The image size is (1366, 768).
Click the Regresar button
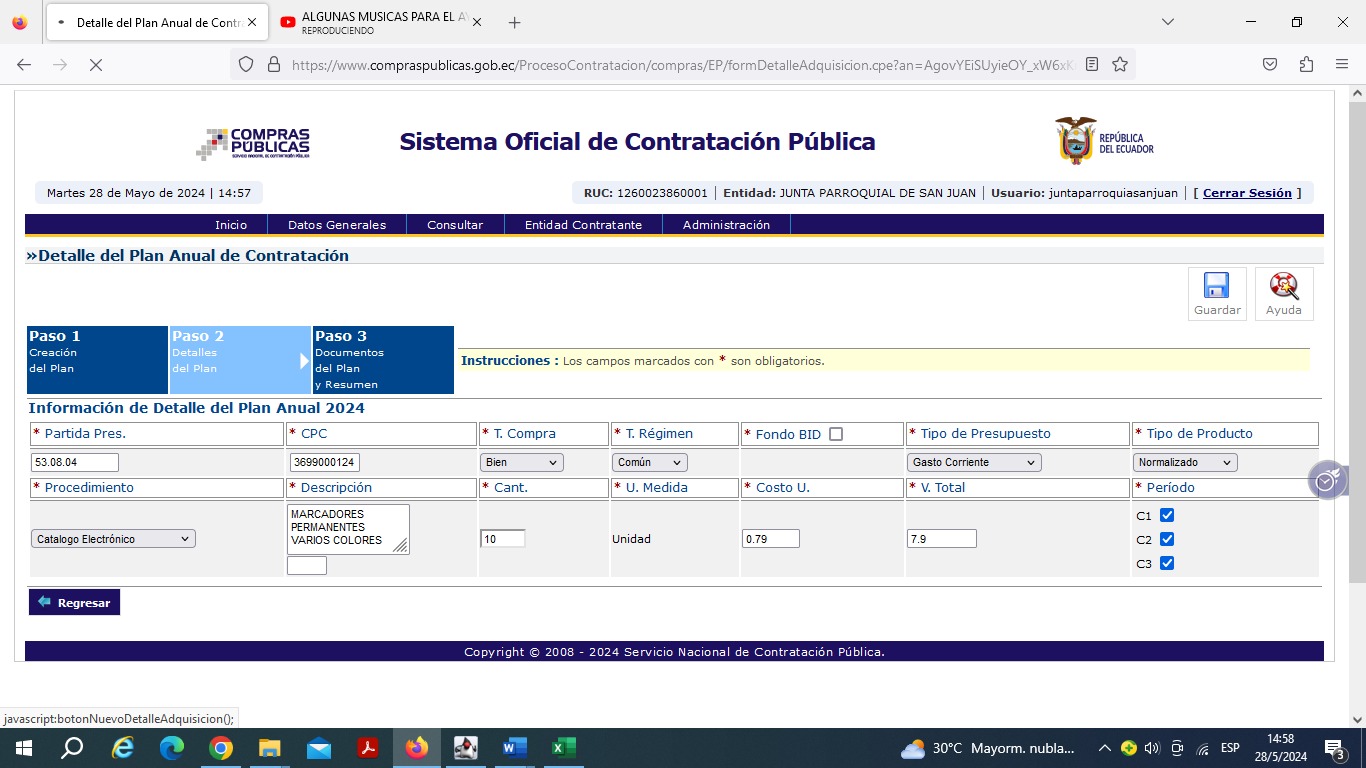[74, 602]
